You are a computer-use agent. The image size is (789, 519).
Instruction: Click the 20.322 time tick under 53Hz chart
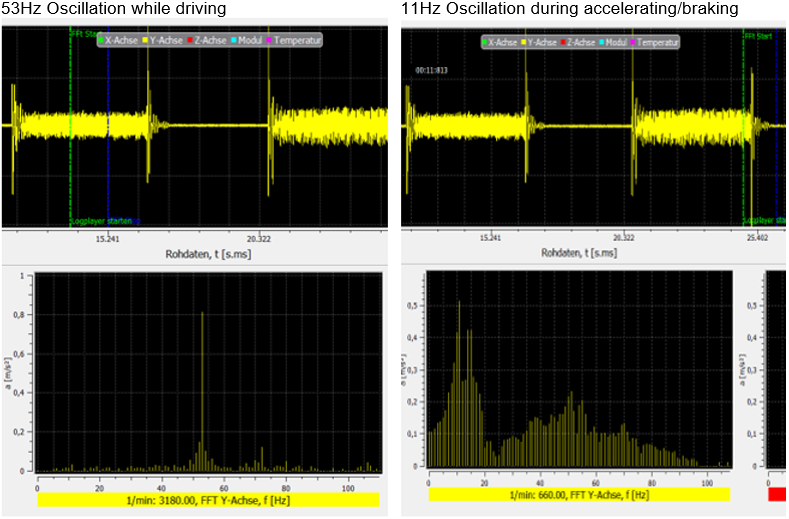click(259, 239)
